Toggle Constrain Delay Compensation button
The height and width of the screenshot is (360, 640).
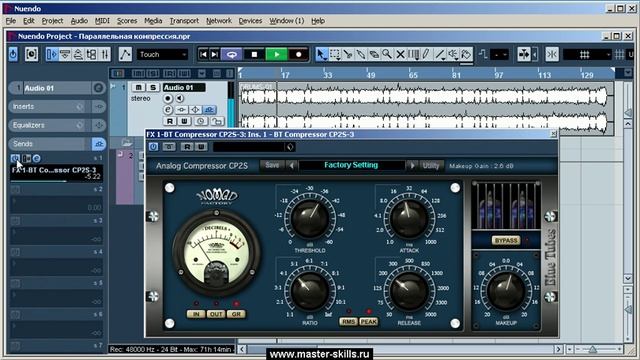[x=31, y=54]
